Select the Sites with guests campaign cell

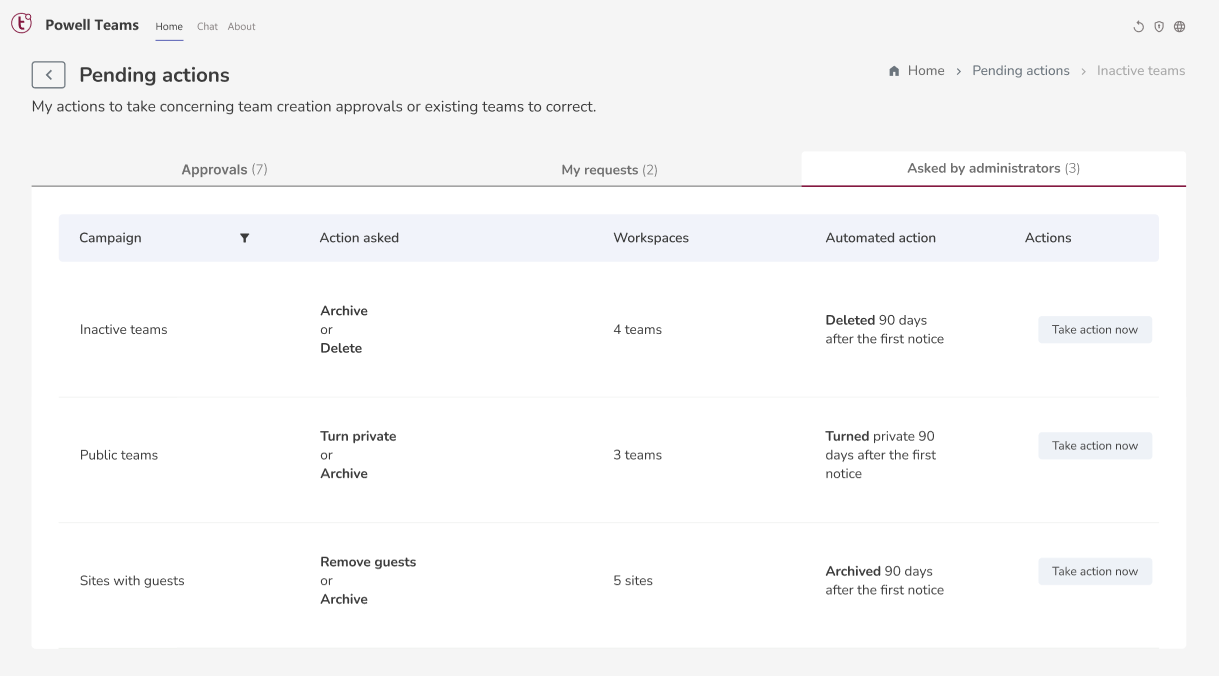tap(132, 581)
